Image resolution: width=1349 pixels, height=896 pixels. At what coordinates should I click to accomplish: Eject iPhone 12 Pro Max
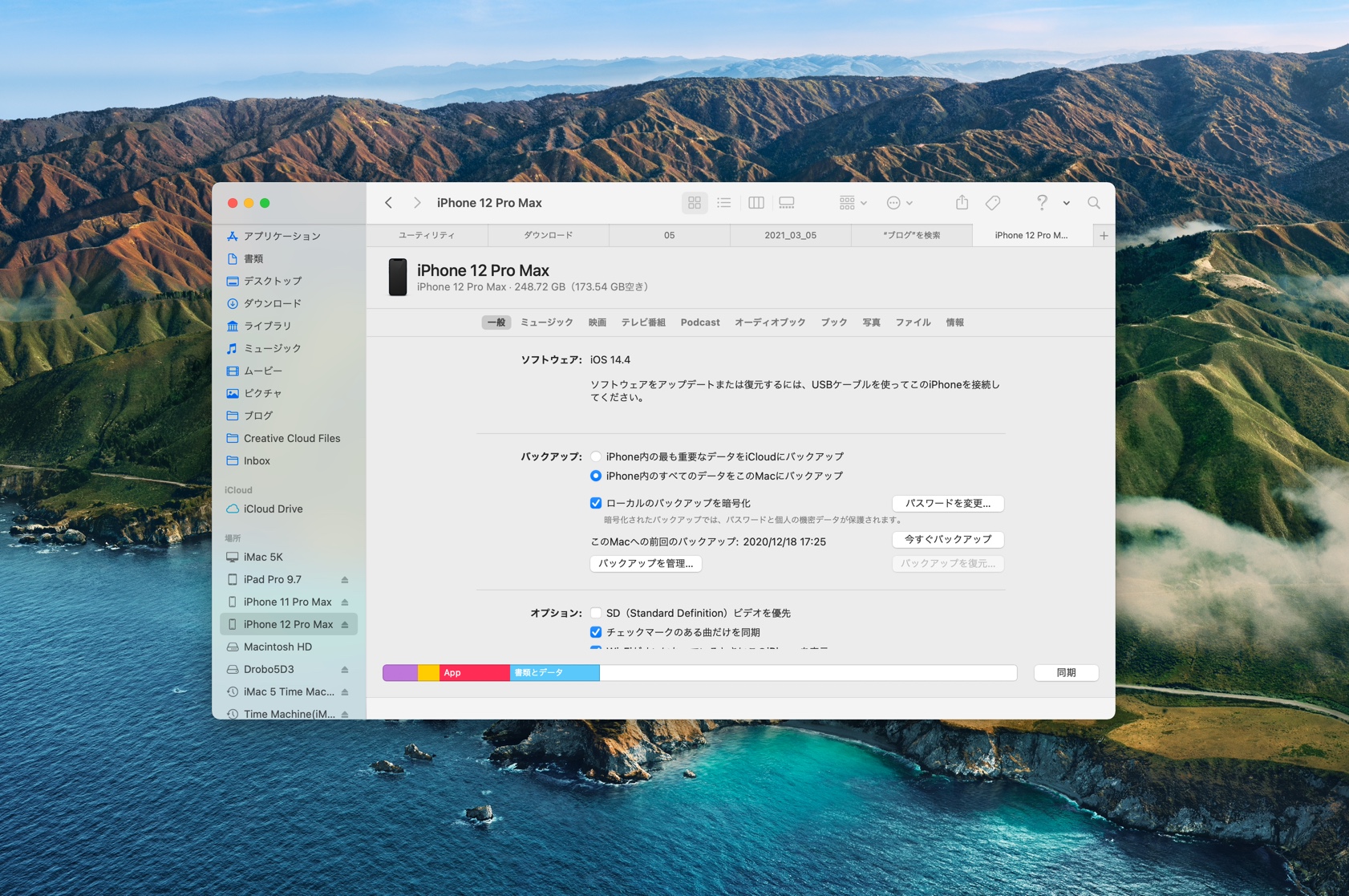pyautogui.click(x=345, y=624)
